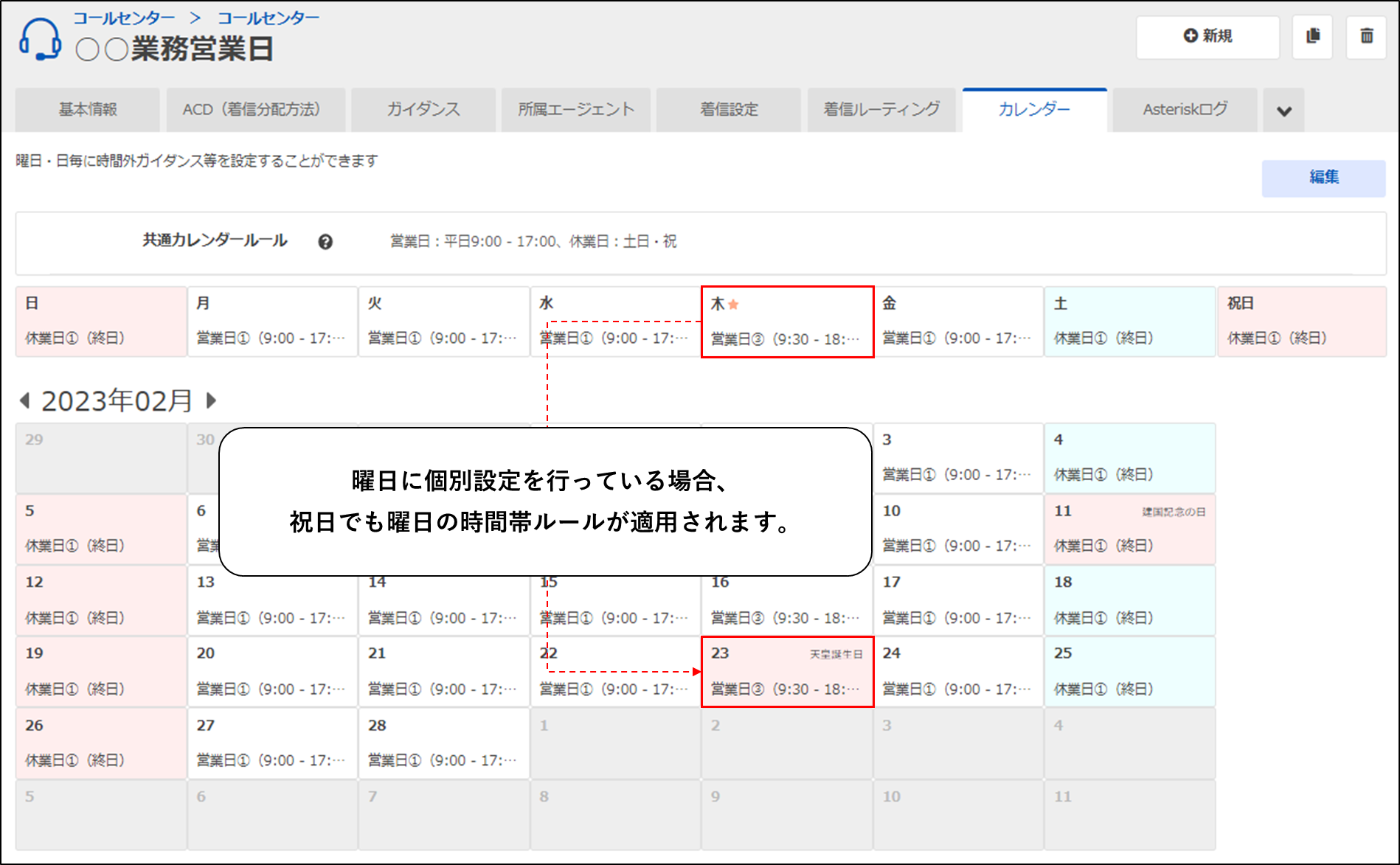The height and width of the screenshot is (865, 1400).
Task: Select the ガイダンス tab
Action: [x=423, y=110]
